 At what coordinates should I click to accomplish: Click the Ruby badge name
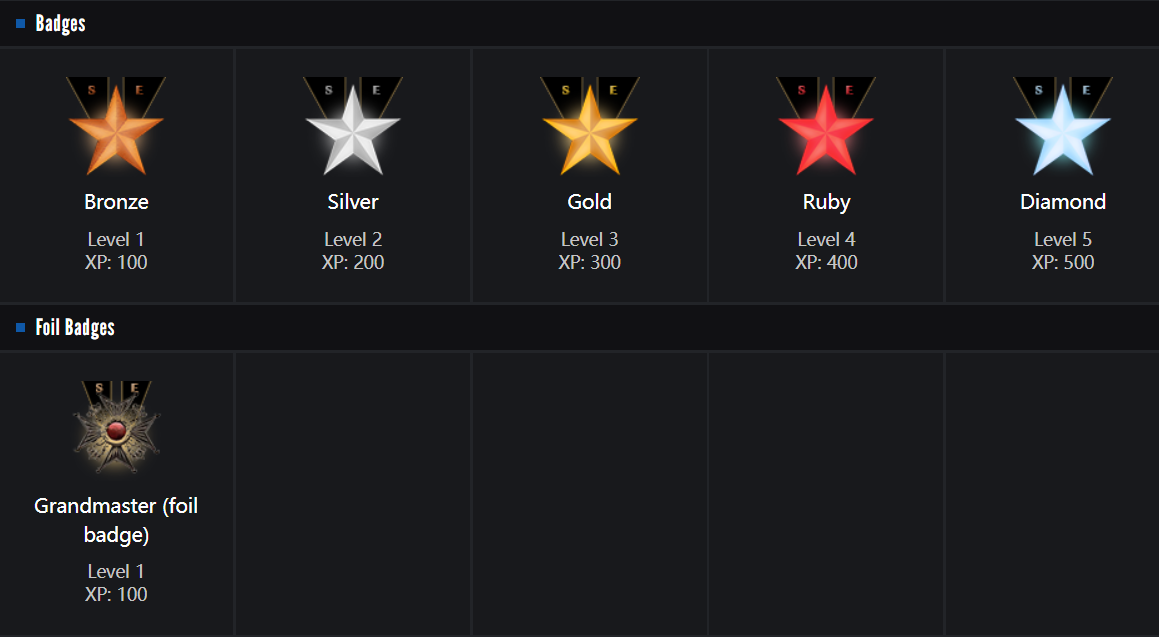tap(826, 202)
